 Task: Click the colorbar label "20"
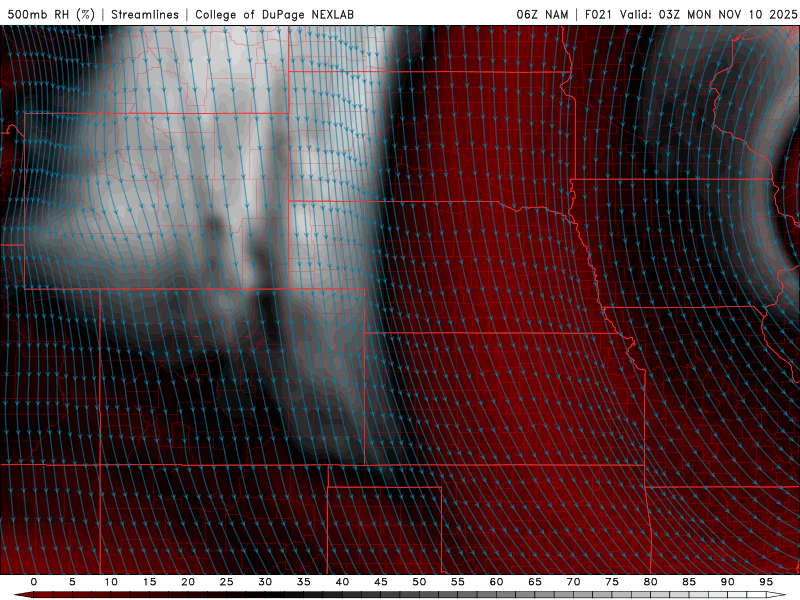pos(188,582)
